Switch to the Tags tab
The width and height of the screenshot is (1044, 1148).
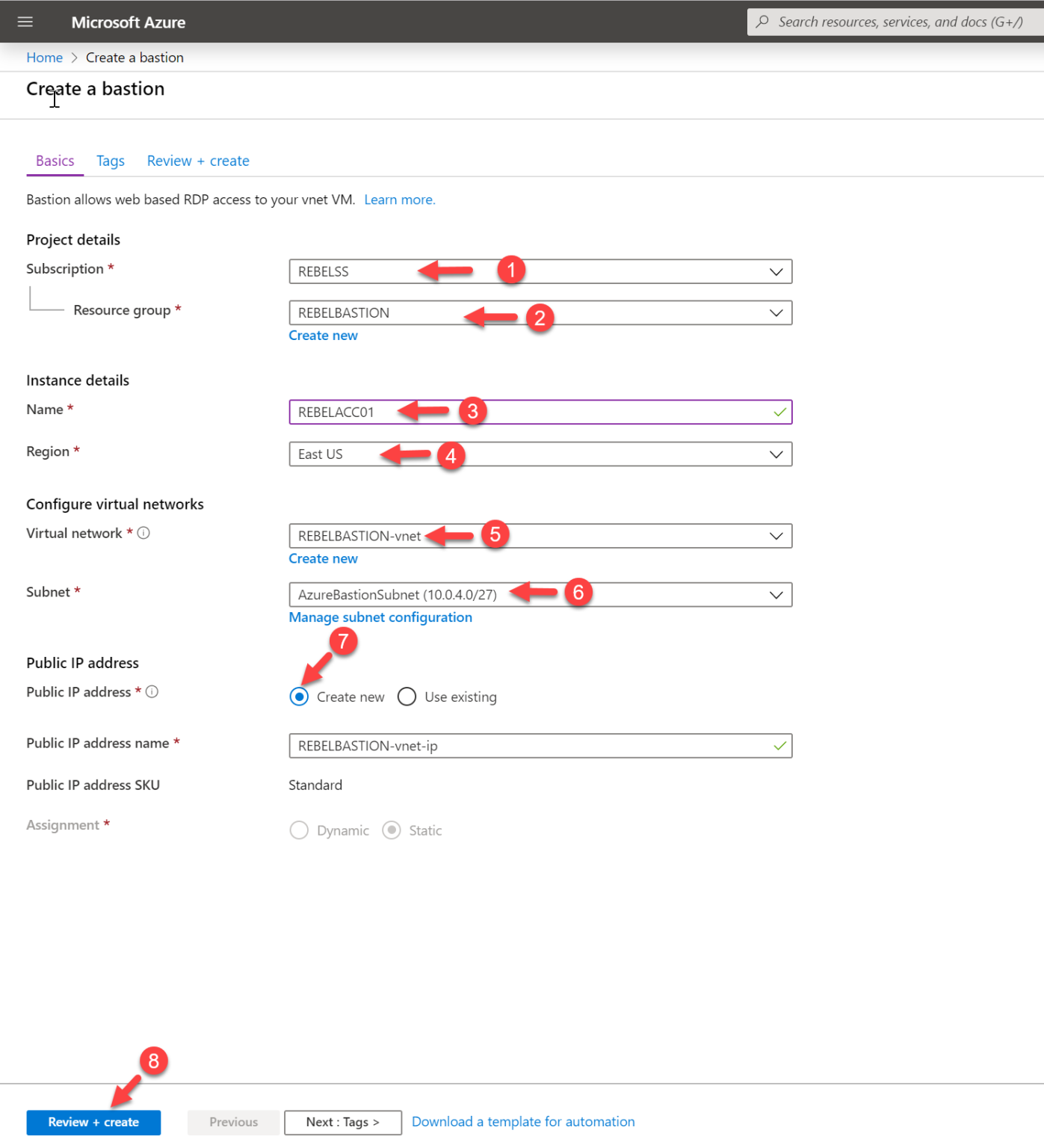(110, 160)
